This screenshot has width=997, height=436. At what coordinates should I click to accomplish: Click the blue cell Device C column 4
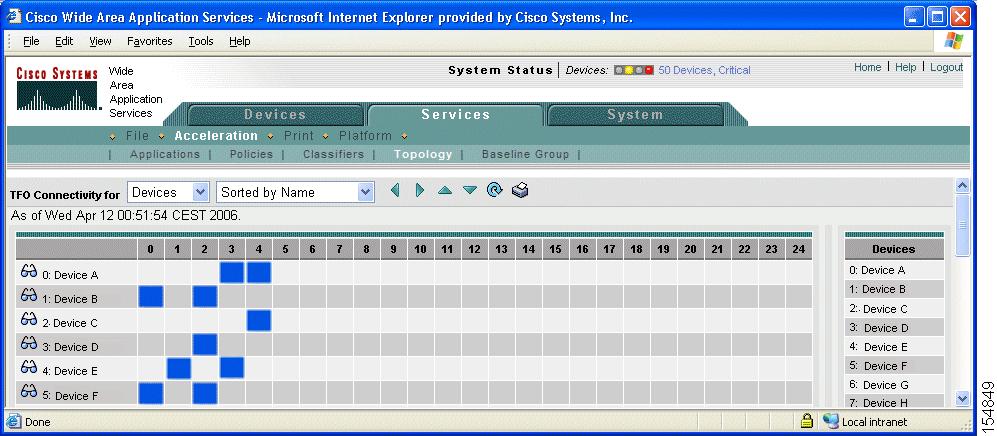pos(259,320)
